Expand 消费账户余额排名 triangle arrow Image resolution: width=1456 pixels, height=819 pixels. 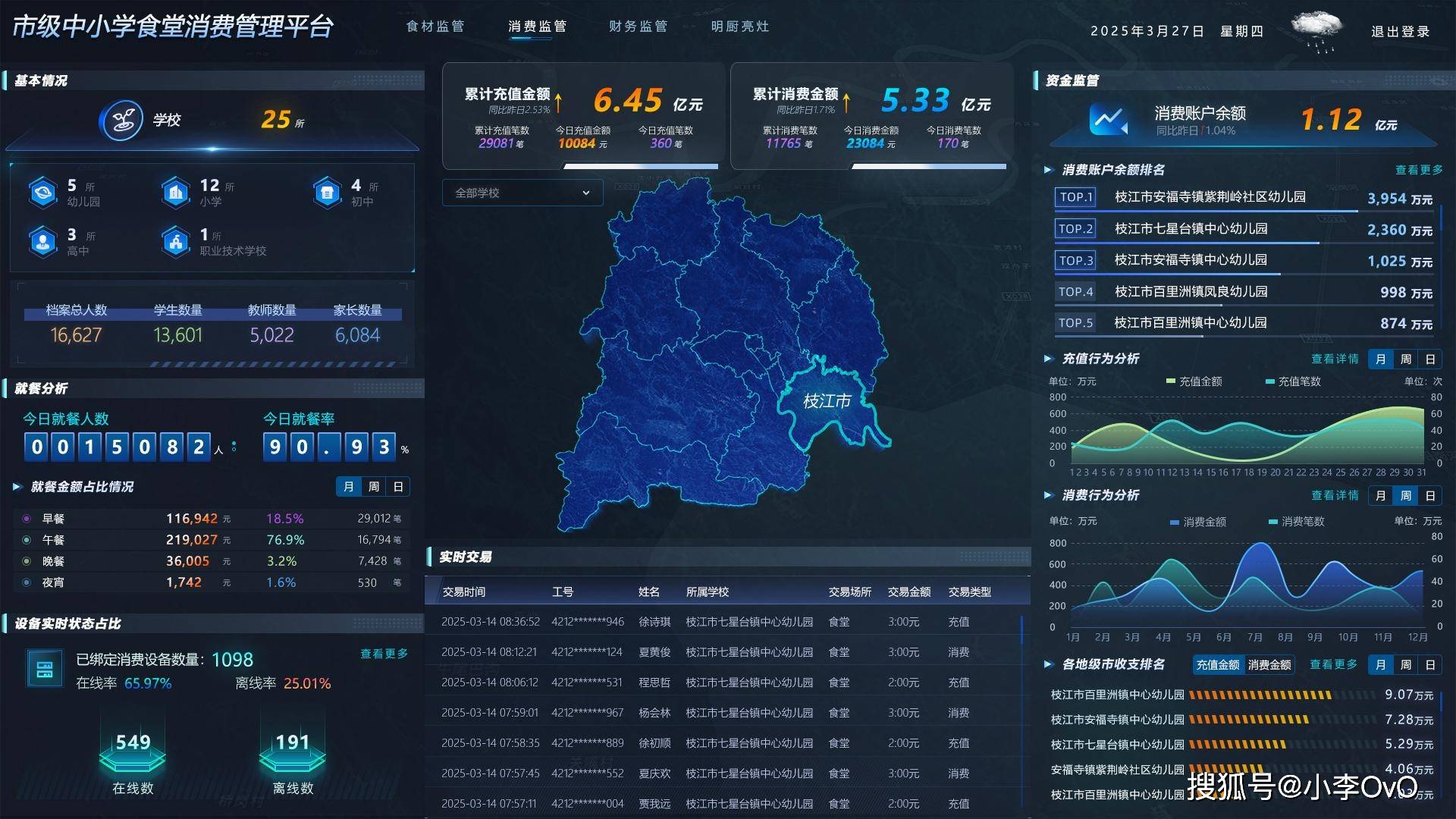[1048, 170]
